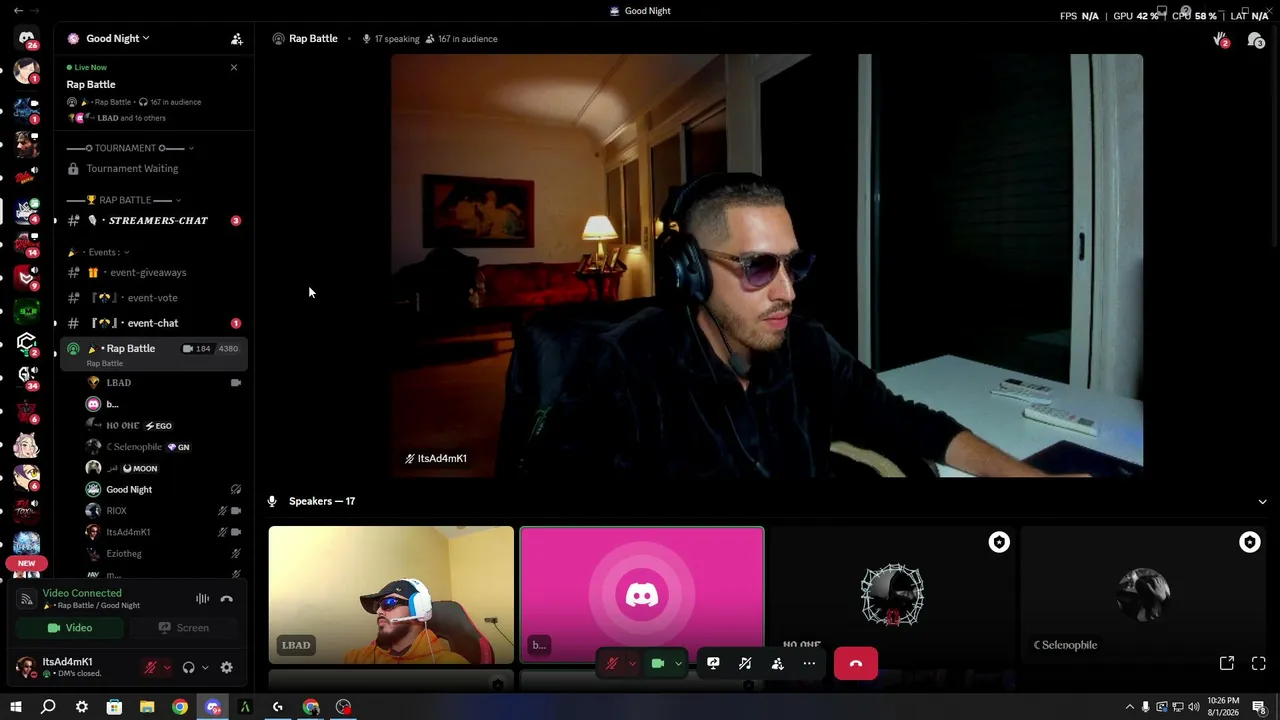
Task: Go back with the title bar arrow
Action: [x=18, y=11]
